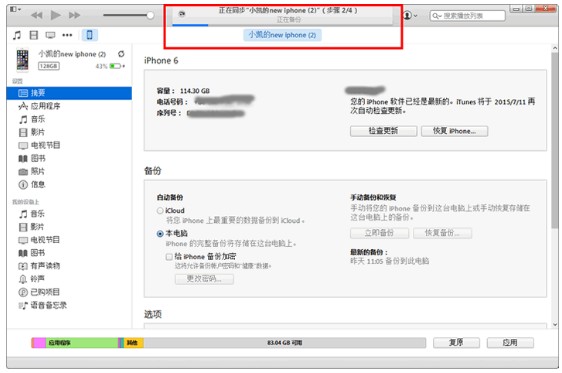The width and height of the screenshot is (562, 373).
Task: Show more media types via three-dots icon
Action: click(67, 35)
